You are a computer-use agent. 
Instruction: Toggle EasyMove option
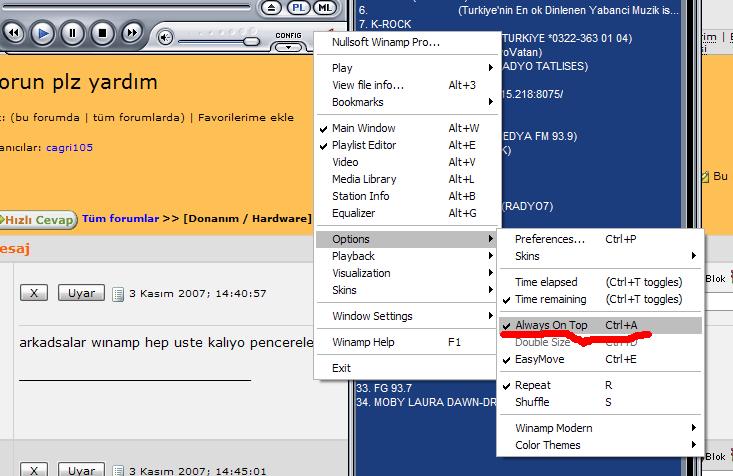click(601, 359)
